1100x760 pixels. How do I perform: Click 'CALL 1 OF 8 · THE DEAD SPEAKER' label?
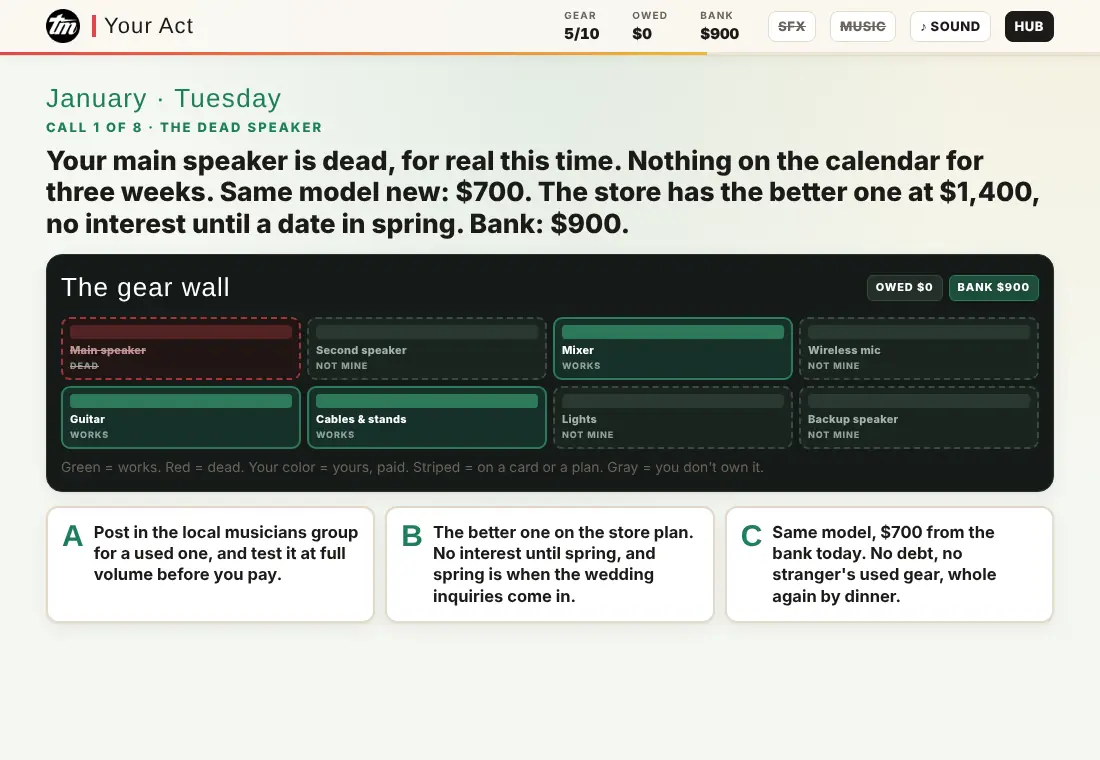185,128
